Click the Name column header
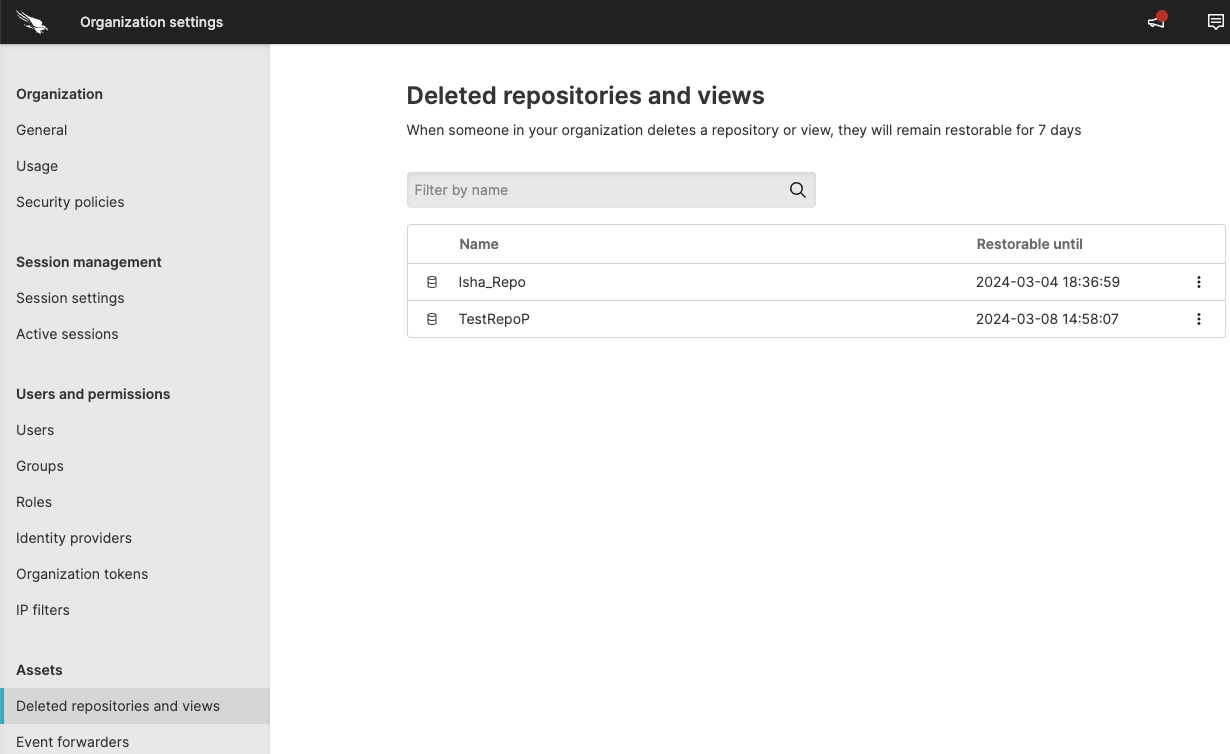This screenshot has height=754, width=1230. (479, 243)
